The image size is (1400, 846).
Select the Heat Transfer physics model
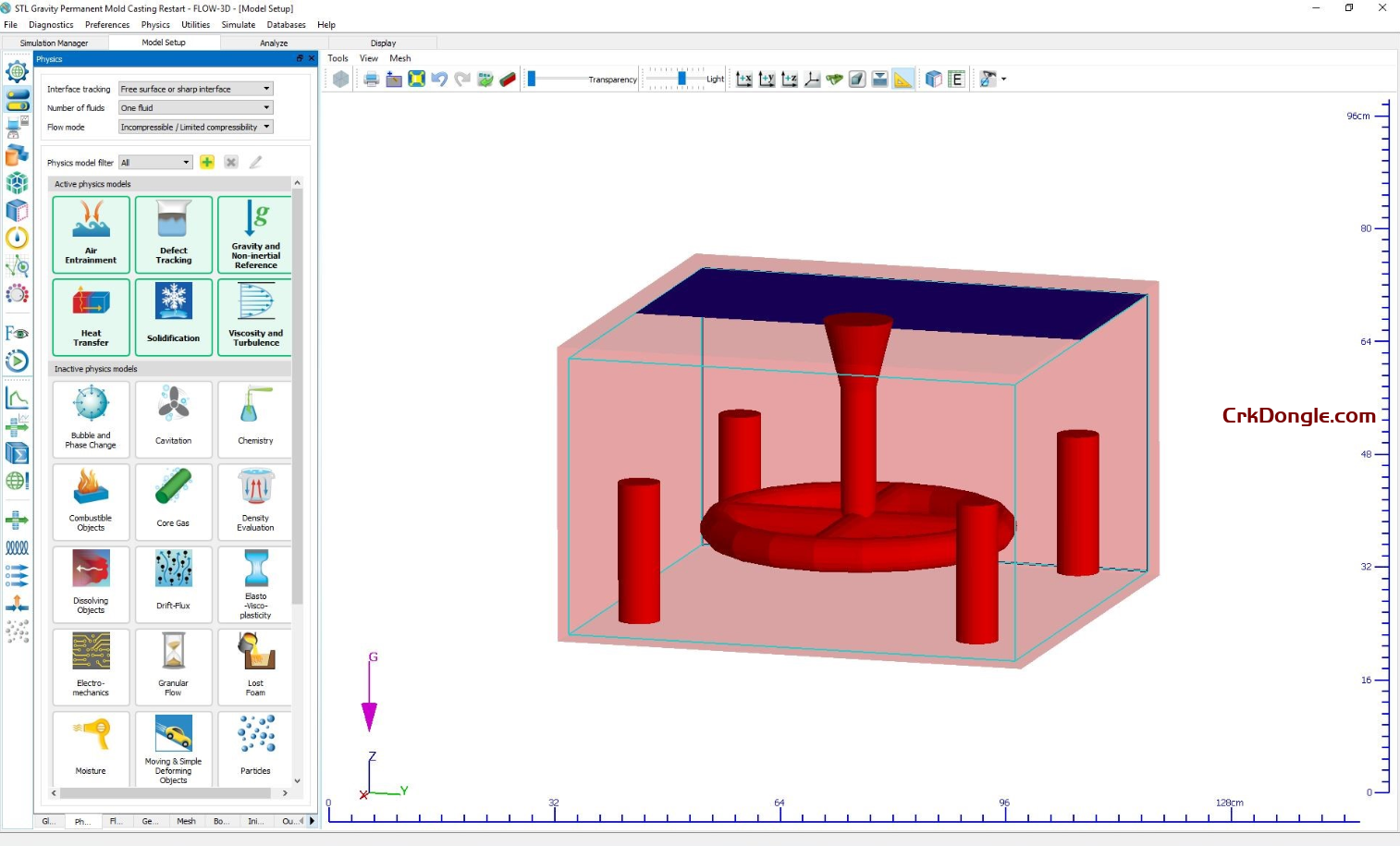tap(90, 317)
